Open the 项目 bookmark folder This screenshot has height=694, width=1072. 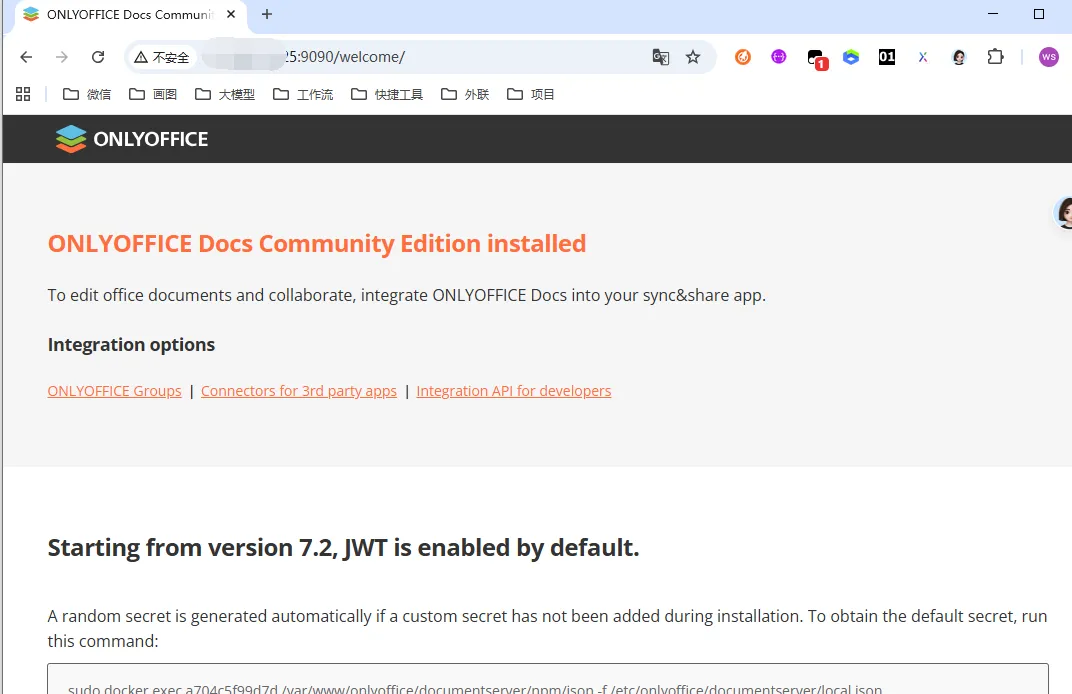(531, 94)
